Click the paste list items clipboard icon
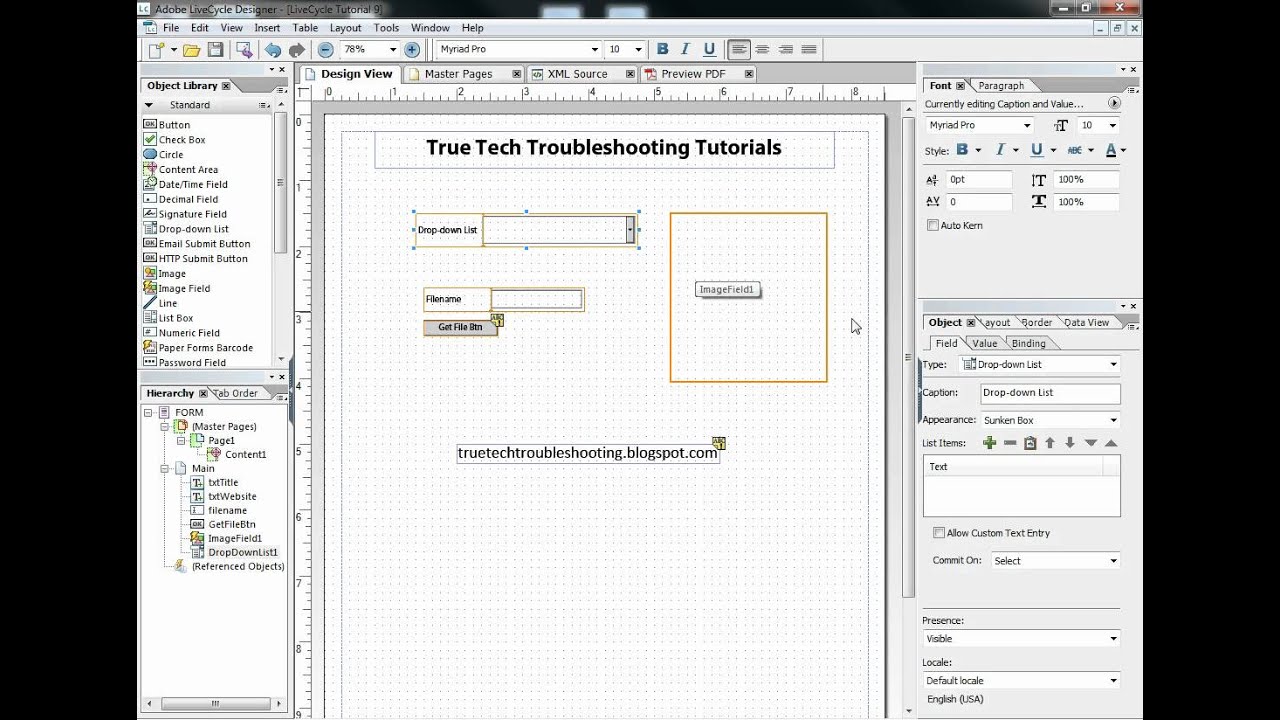The height and width of the screenshot is (720, 1280). (x=1030, y=442)
